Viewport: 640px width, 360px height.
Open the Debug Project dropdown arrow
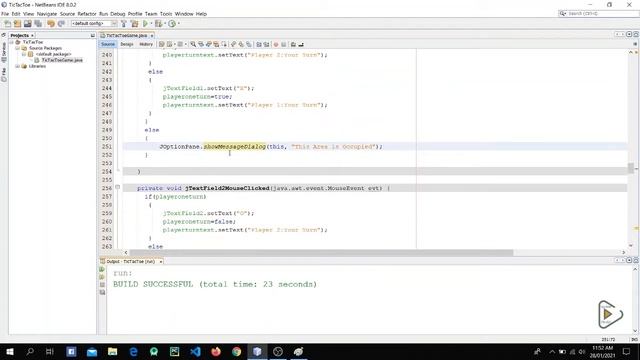(164, 24)
